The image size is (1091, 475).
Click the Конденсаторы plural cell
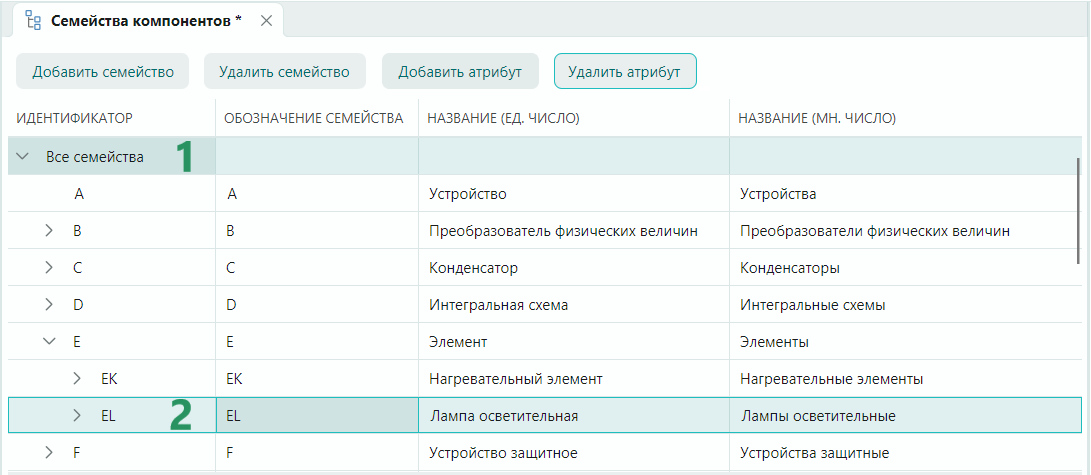[x=905, y=268]
